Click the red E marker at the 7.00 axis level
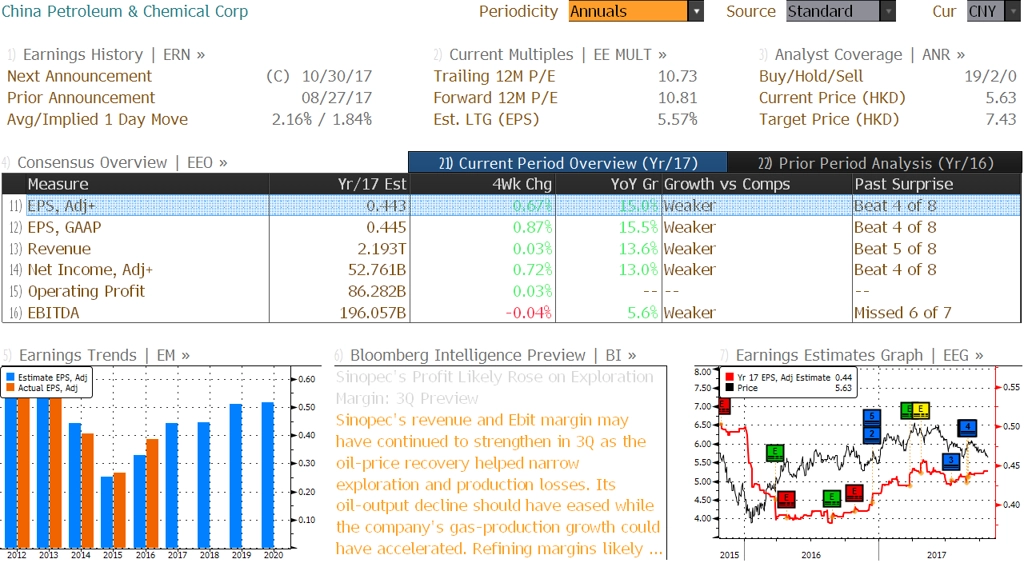 (724, 406)
